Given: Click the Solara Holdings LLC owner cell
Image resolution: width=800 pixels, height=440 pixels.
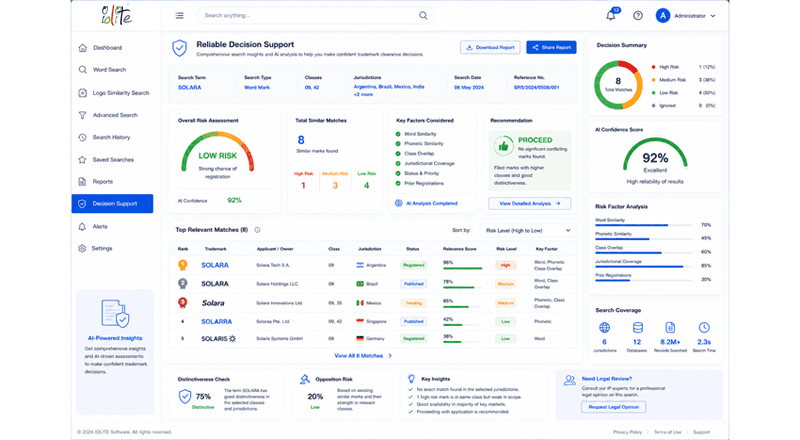Looking at the screenshot, I should [x=277, y=284].
